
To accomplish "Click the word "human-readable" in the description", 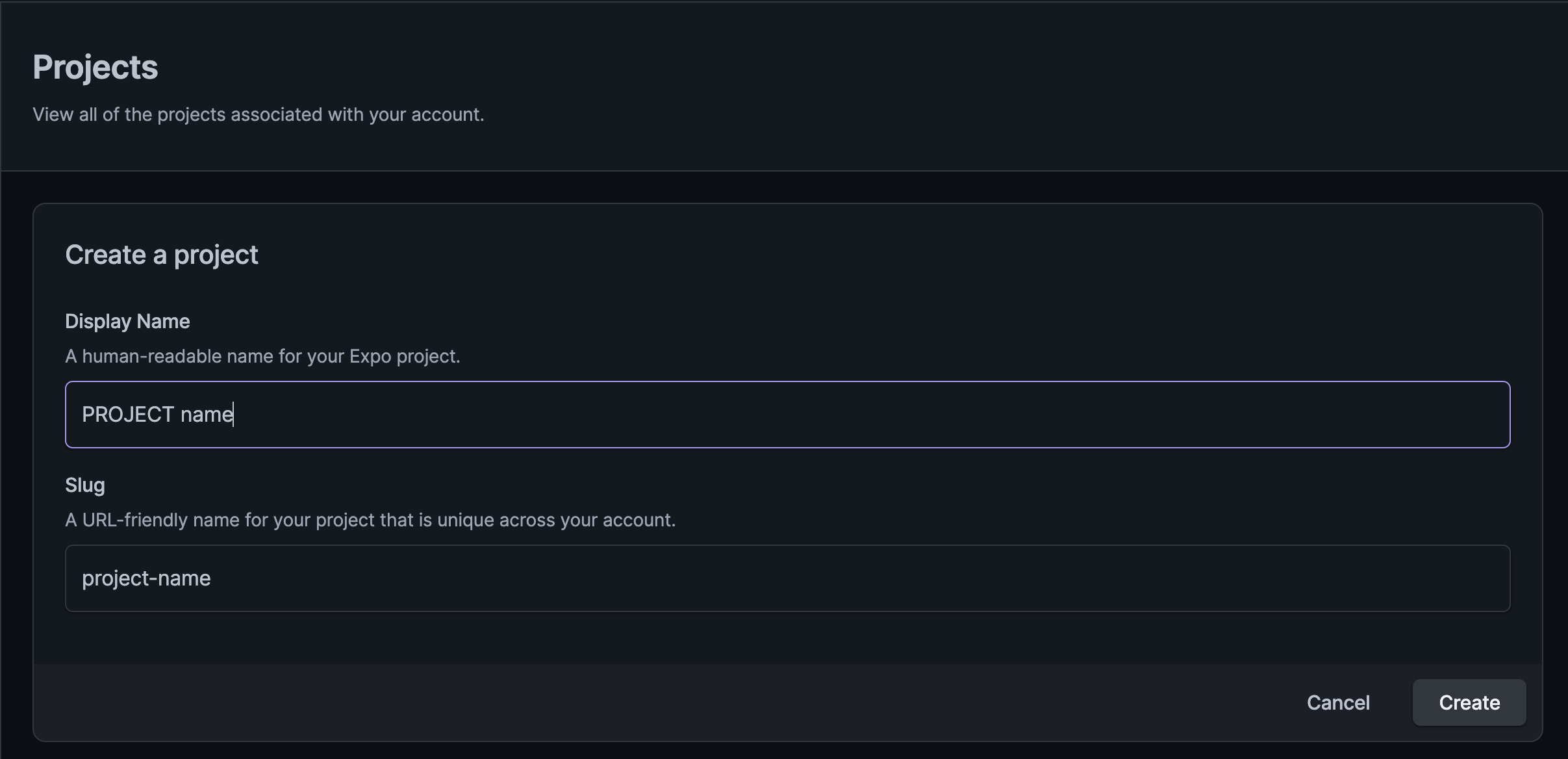I will point(152,356).
